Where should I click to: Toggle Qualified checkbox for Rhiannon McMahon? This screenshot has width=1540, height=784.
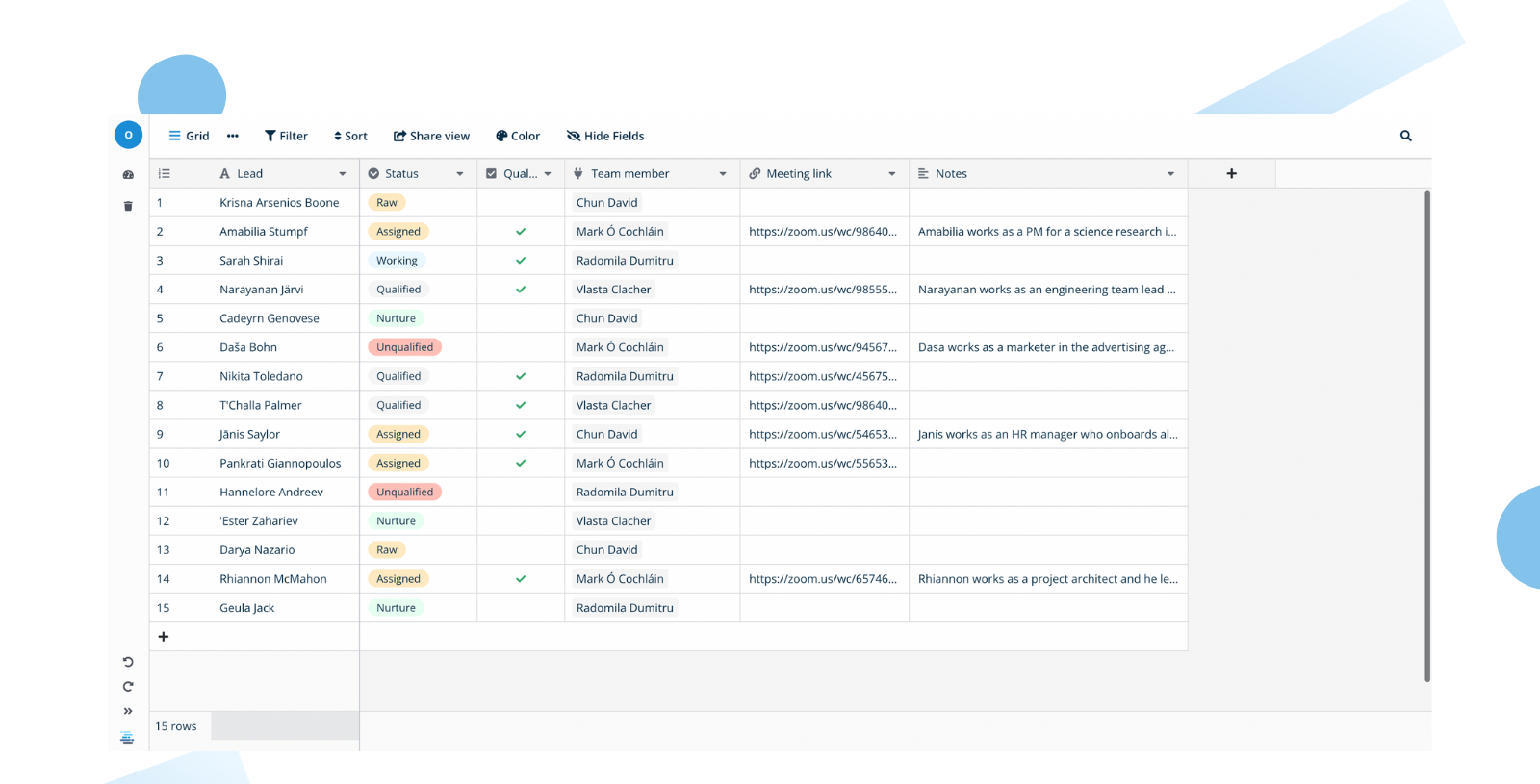tap(521, 579)
